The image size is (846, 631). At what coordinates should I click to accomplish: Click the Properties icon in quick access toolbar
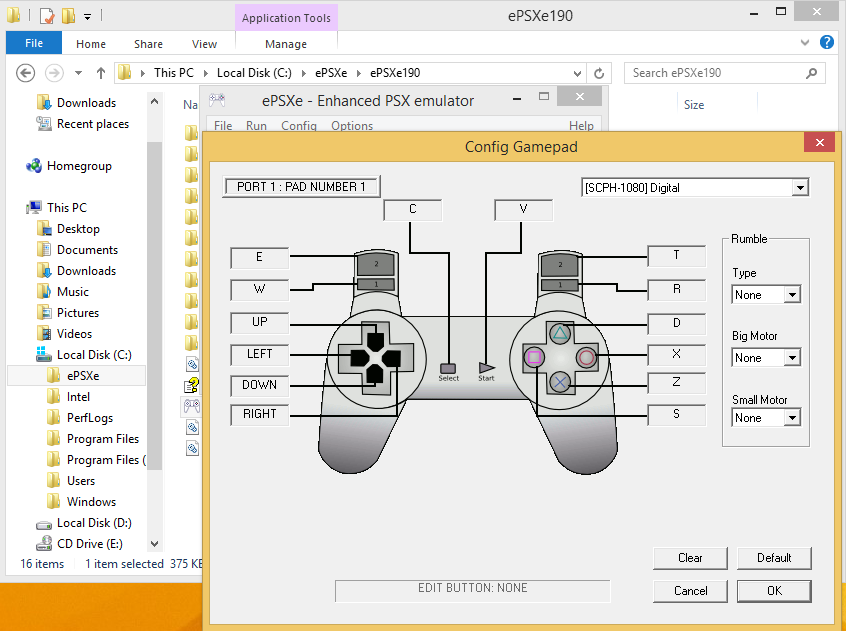pyautogui.click(x=47, y=16)
